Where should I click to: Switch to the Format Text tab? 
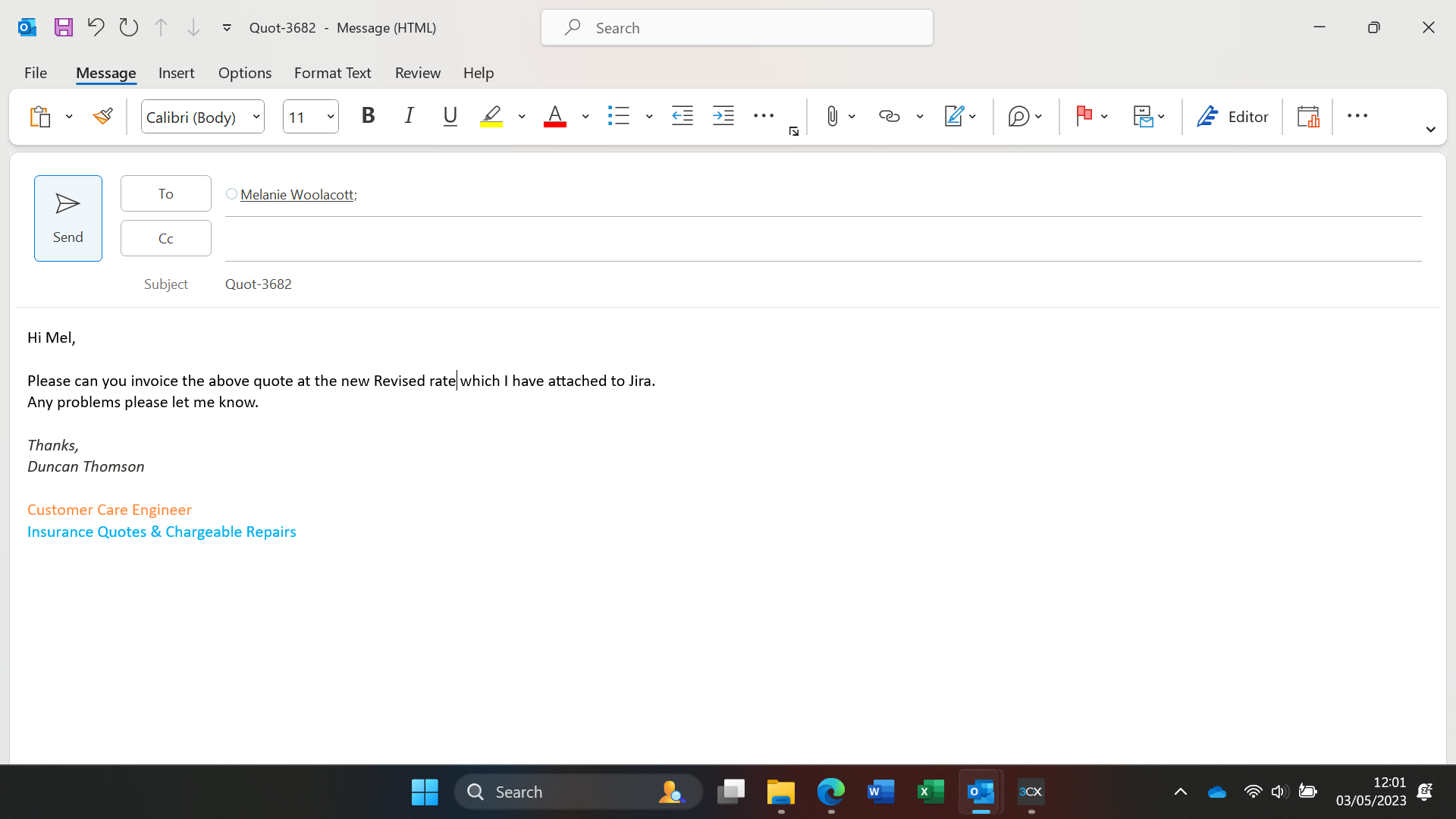(332, 73)
